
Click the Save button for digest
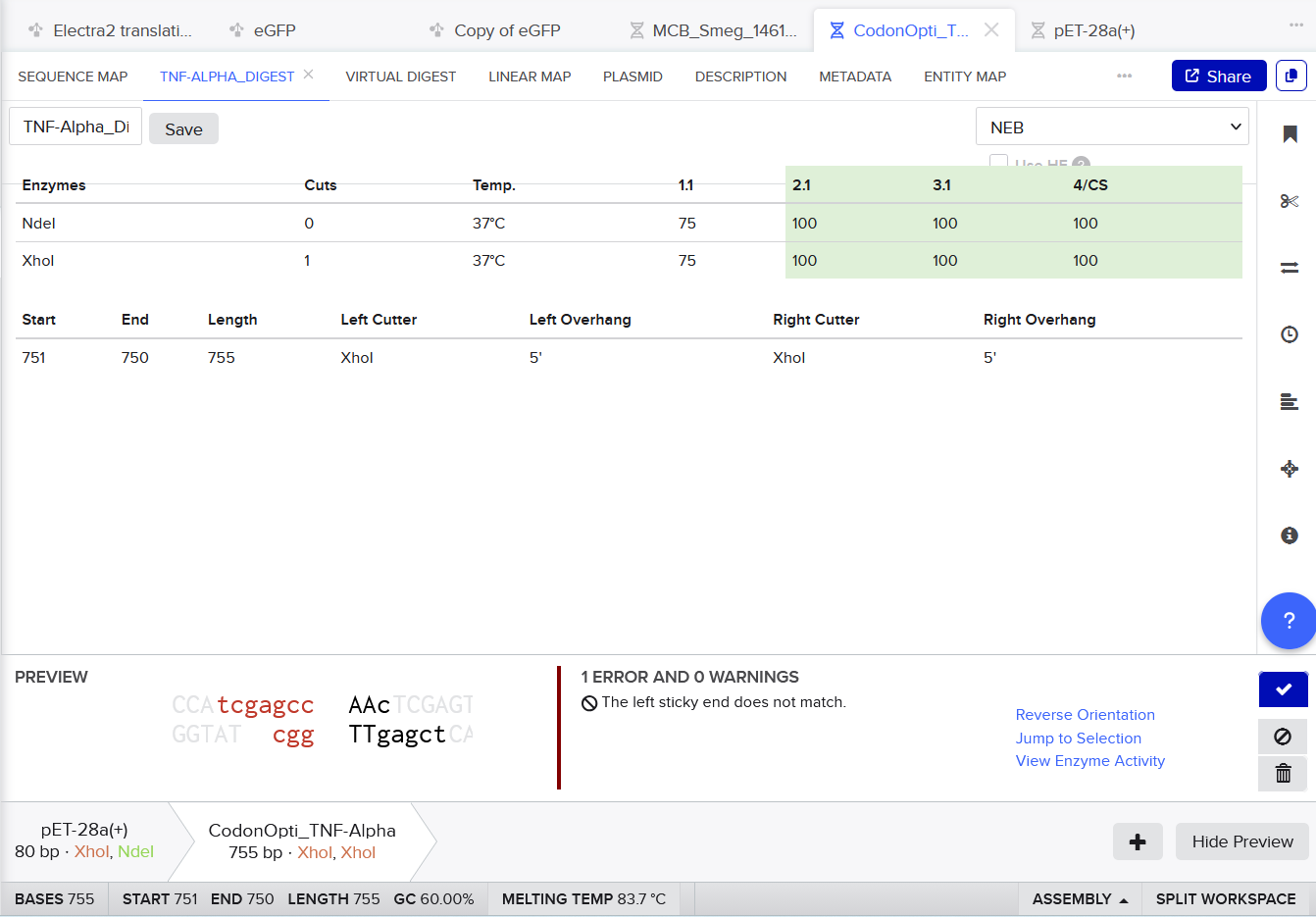click(183, 128)
